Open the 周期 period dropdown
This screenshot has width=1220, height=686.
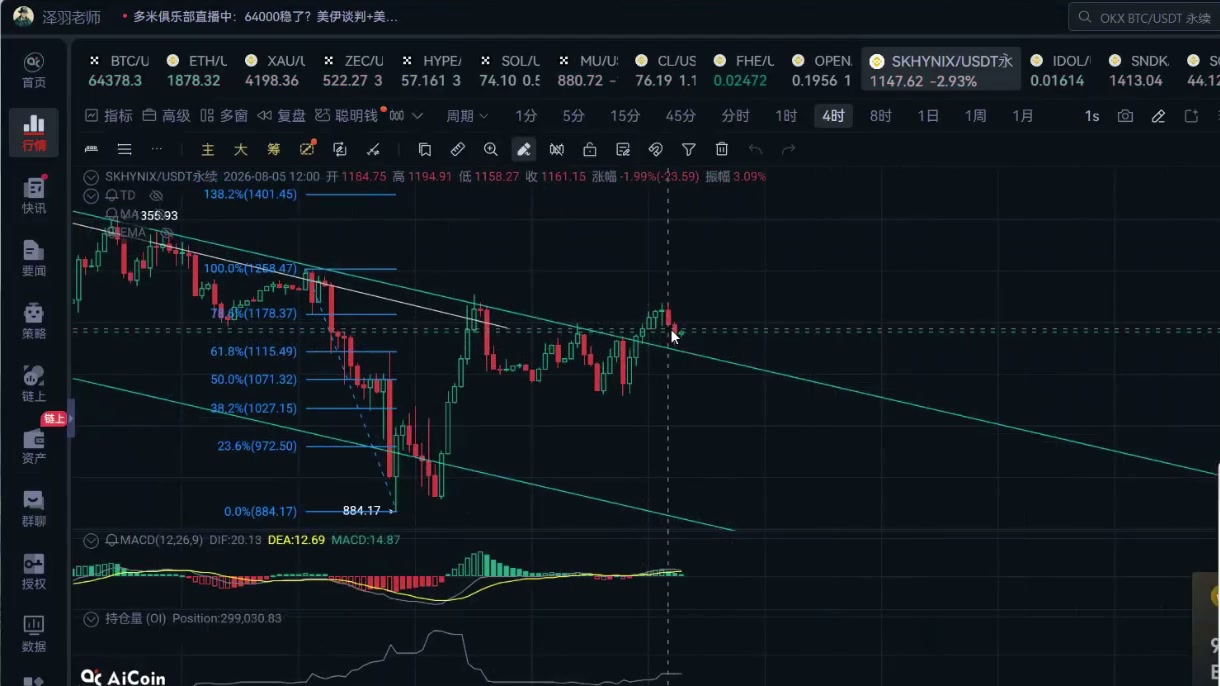click(467, 116)
